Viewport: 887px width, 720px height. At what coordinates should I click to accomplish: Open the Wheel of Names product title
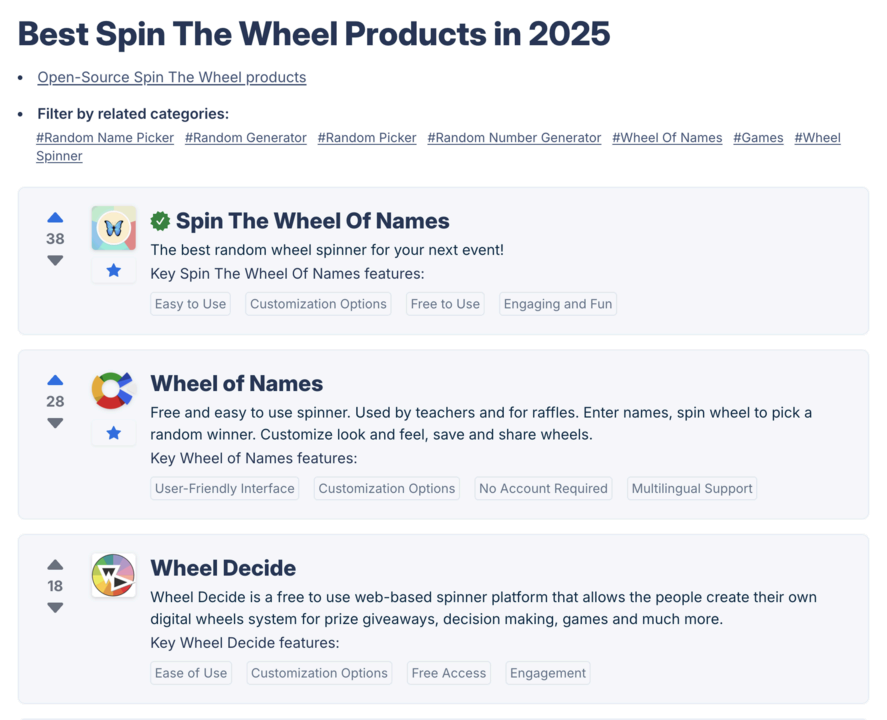[236, 384]
